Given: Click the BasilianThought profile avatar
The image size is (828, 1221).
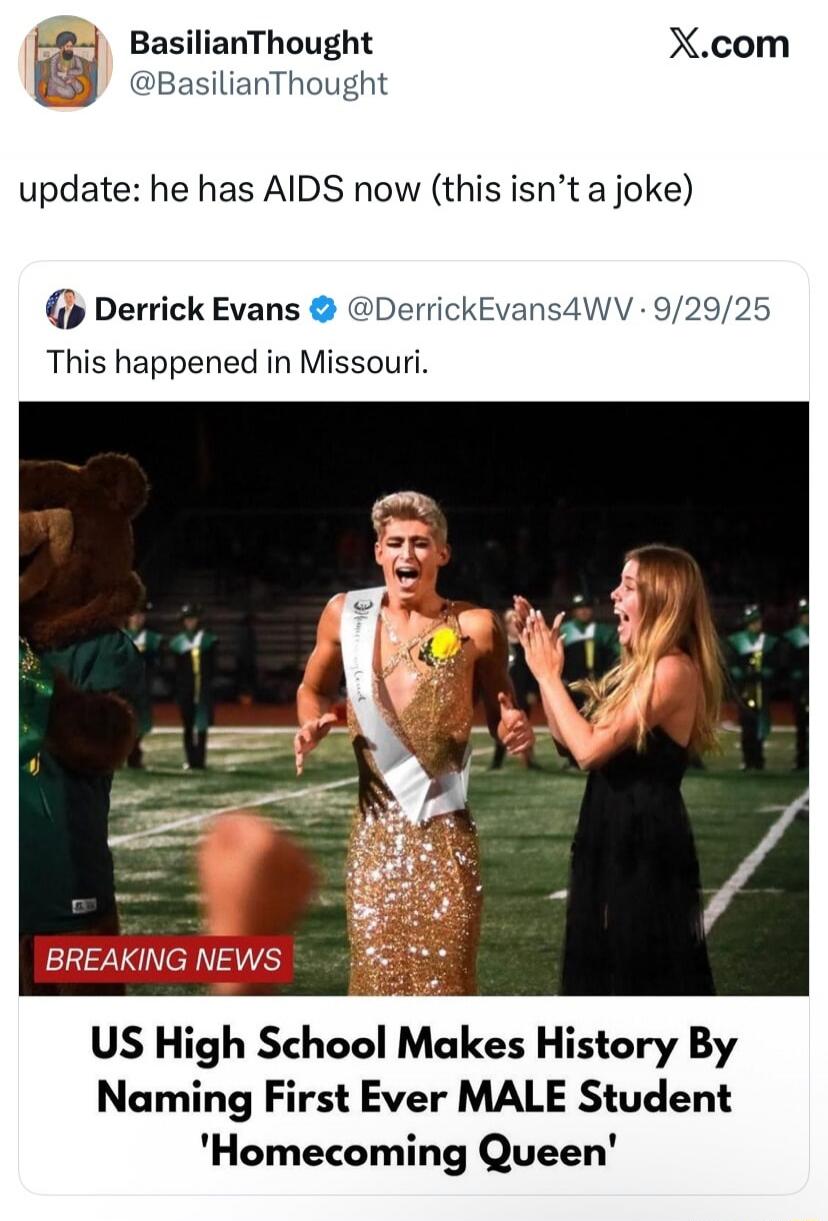Looking at the screenshot, I should (65, 62).
